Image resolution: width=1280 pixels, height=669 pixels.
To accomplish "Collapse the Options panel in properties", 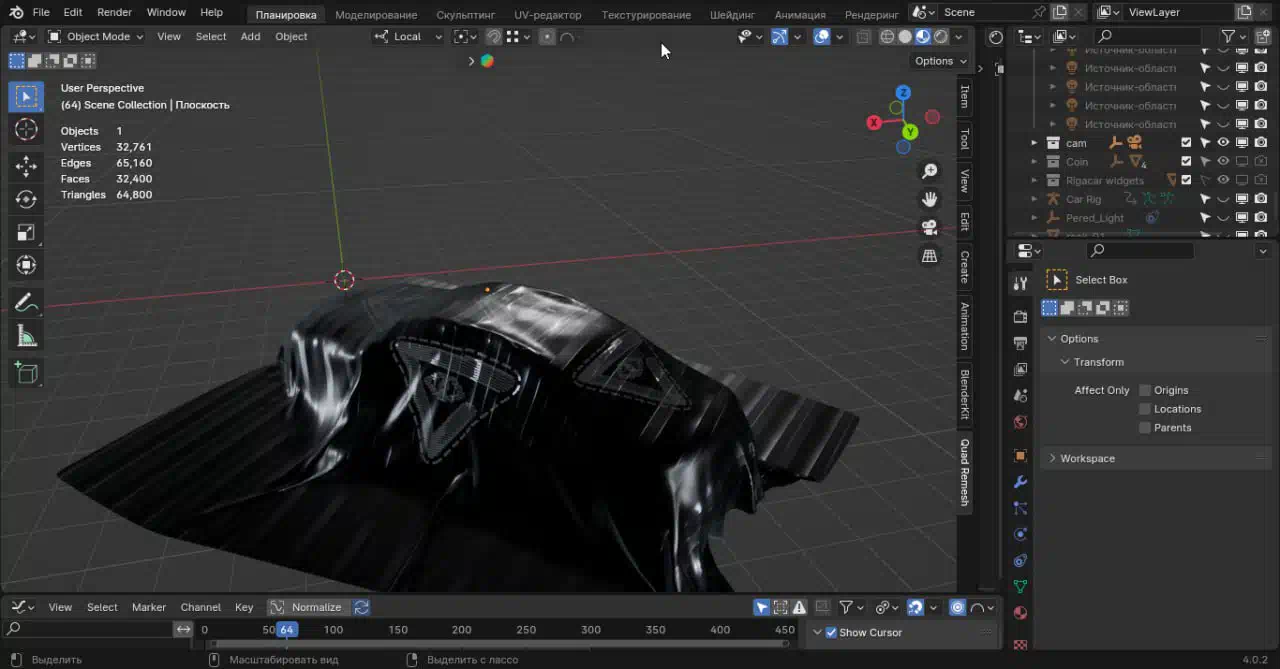I will click(x=1156, y=339).
